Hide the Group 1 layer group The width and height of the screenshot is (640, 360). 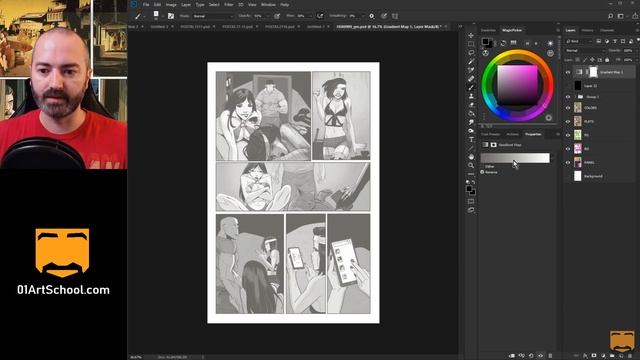(568, 97)
